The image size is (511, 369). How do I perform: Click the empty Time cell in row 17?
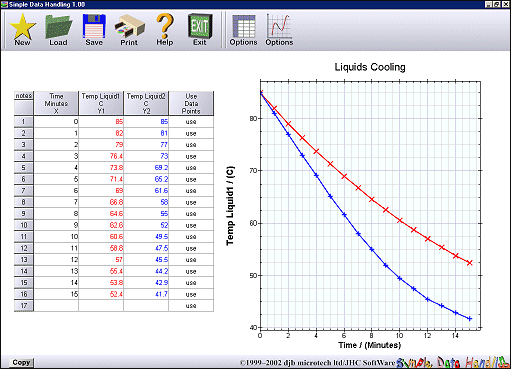pyautogui.click(x=56, y=306)
